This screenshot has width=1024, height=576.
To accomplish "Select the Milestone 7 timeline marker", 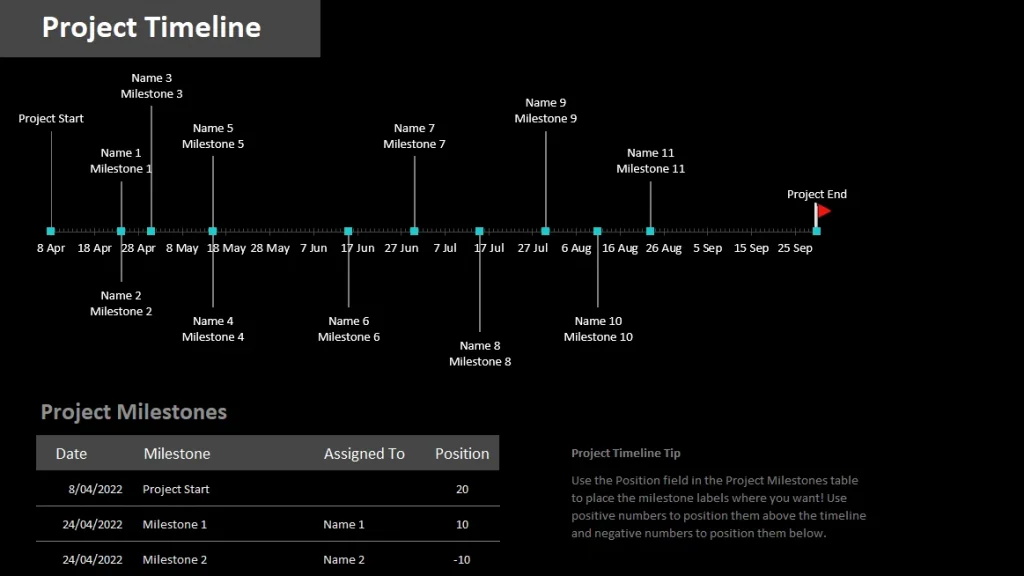I will click(414, 231).
